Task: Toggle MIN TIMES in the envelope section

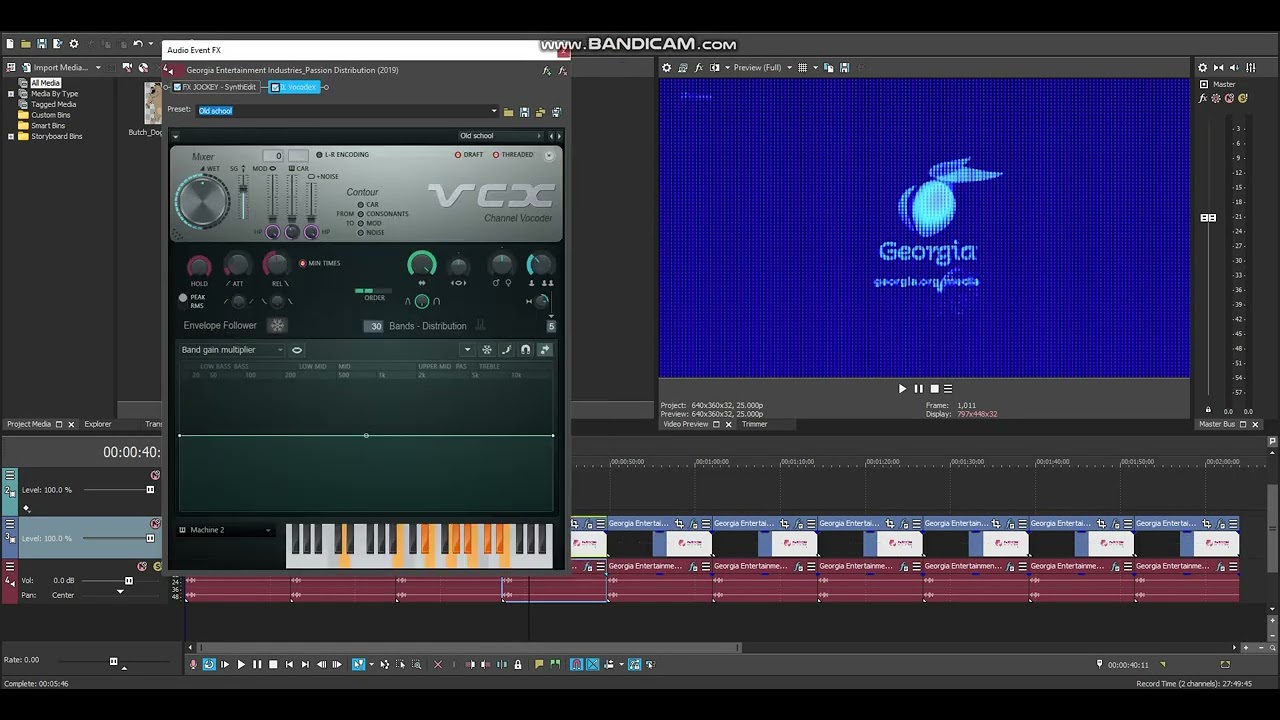Action: click(x=303, y=263)
